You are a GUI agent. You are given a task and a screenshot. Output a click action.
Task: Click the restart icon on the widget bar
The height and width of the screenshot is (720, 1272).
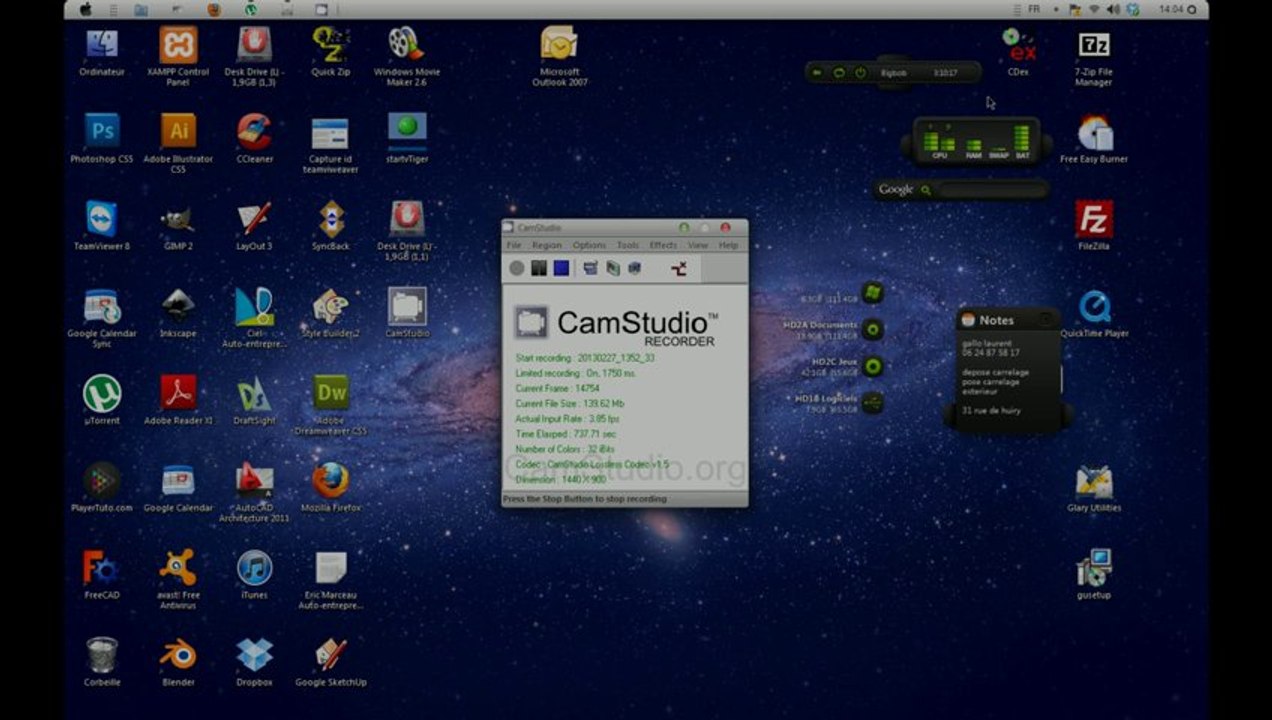click(x=838, y=73)
